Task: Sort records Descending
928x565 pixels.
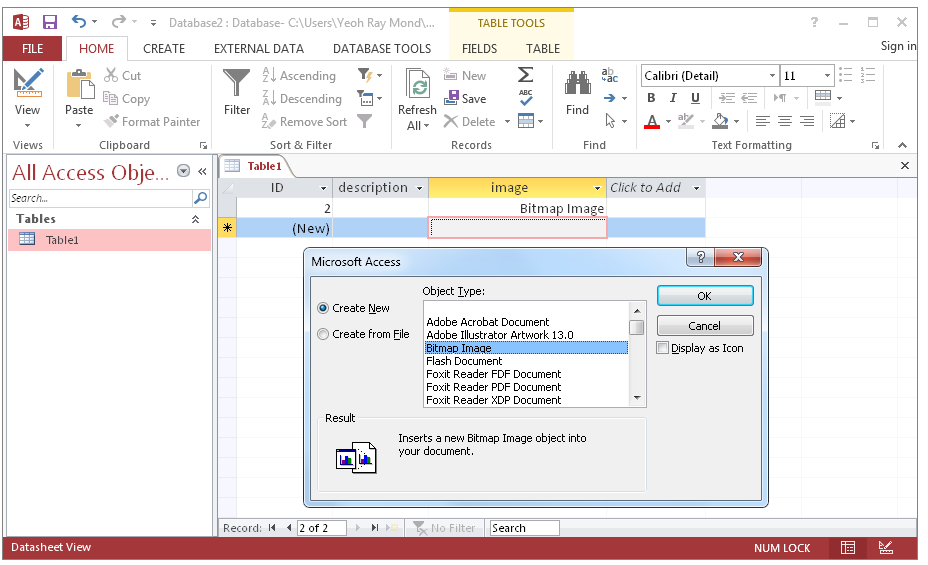Action: click(302, 99)
